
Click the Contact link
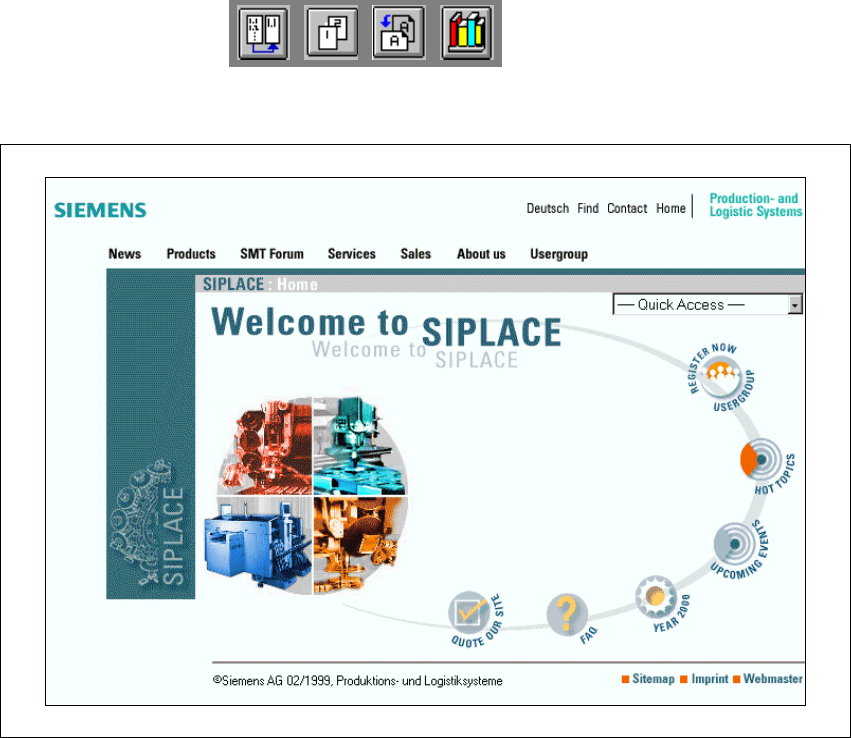click(627, 208)
